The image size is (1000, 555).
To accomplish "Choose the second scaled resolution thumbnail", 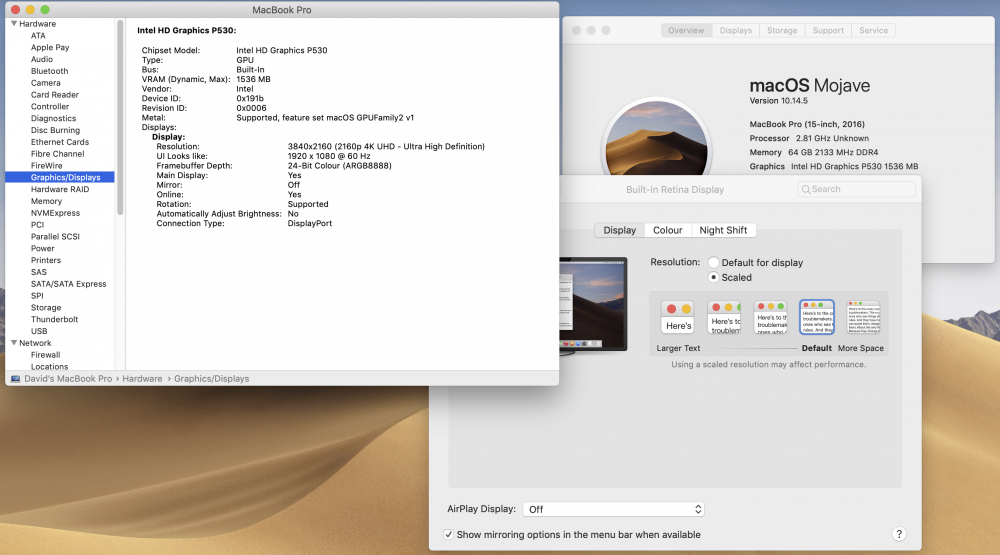I will 724,317.
